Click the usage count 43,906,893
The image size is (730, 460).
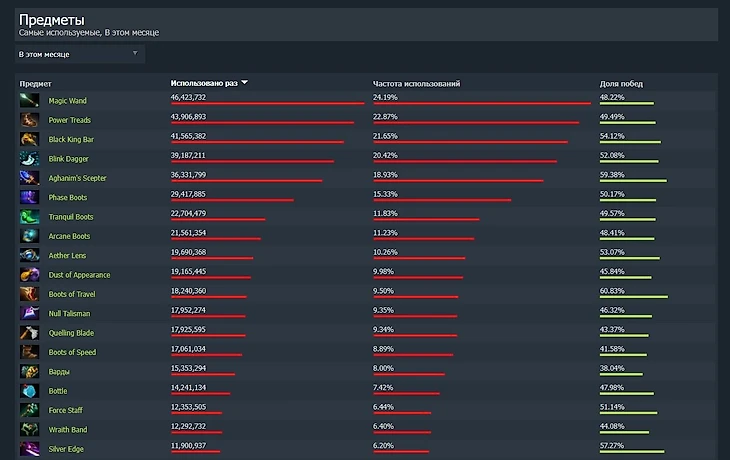tap(188, 117)
